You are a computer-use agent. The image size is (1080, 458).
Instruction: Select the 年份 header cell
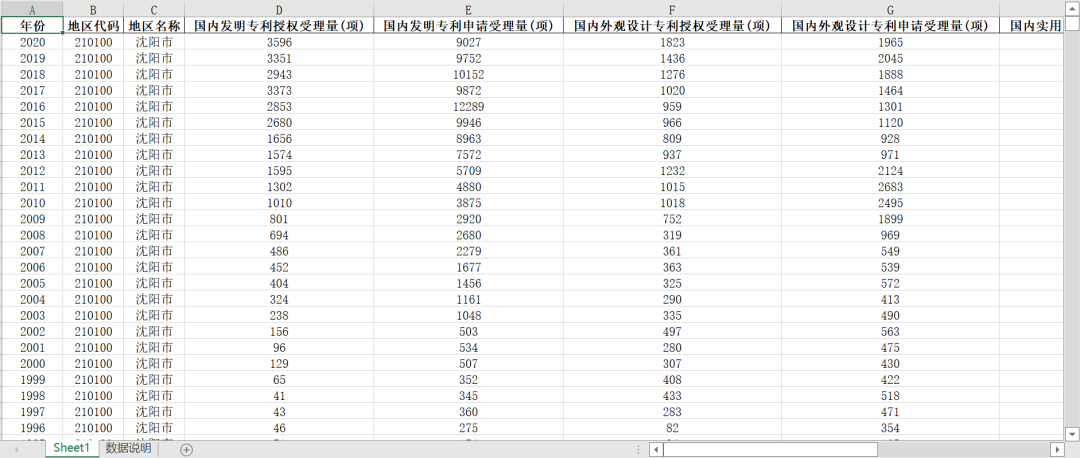(32, 26)
